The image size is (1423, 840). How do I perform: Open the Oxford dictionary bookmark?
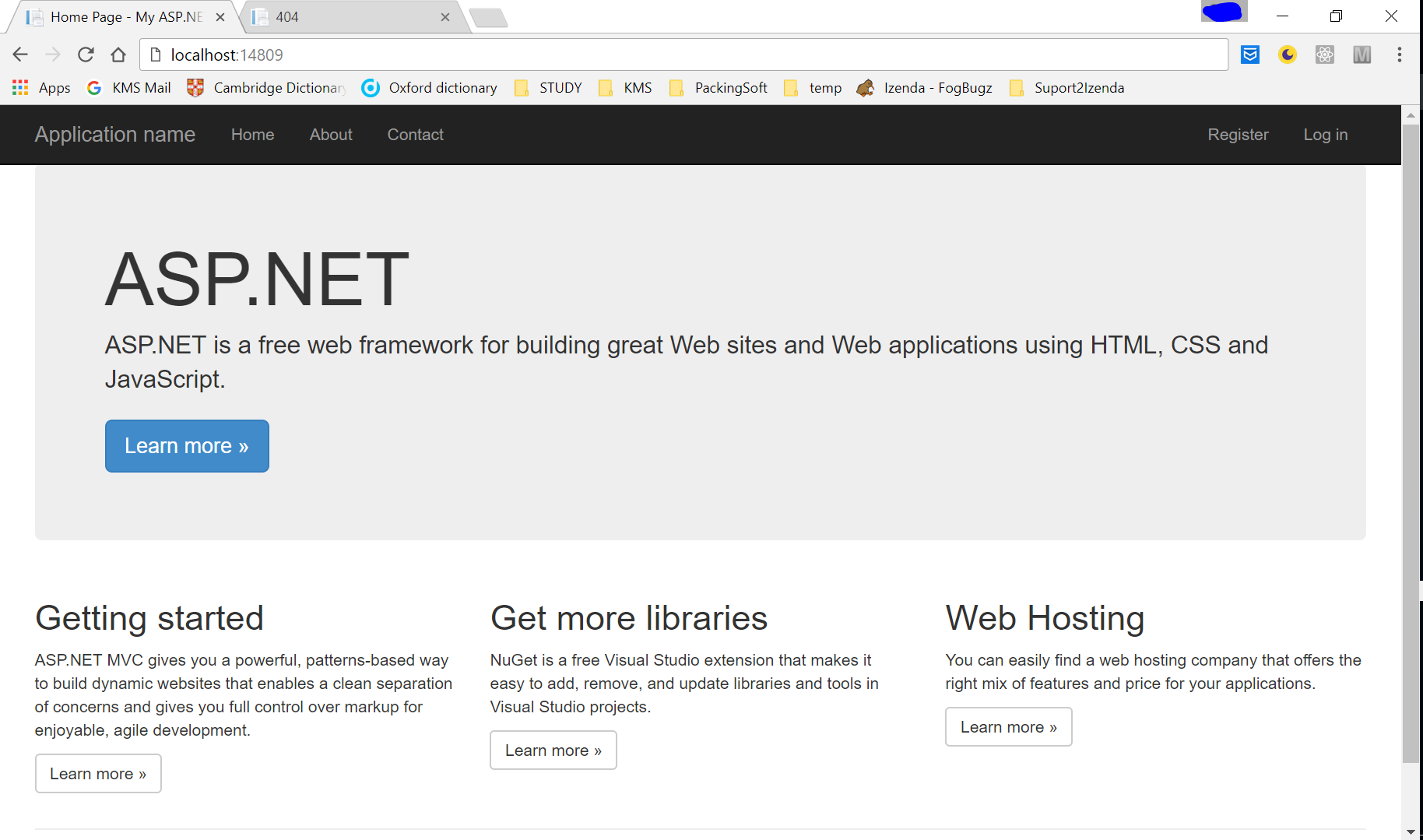click(430, 88)
